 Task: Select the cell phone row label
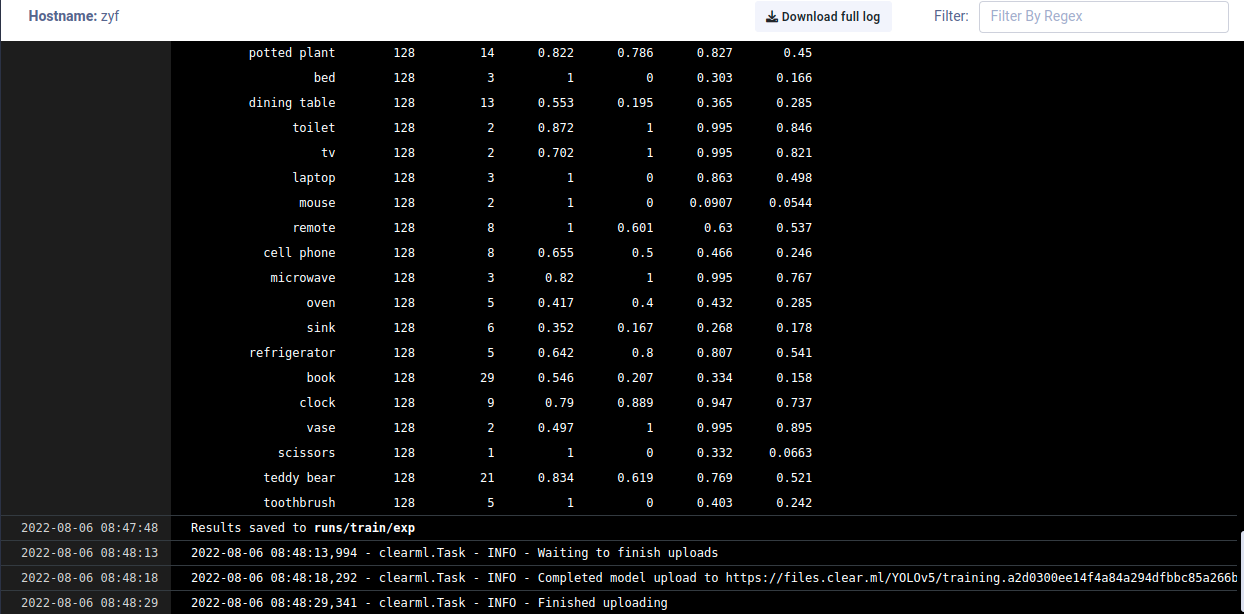coord(300,253)
